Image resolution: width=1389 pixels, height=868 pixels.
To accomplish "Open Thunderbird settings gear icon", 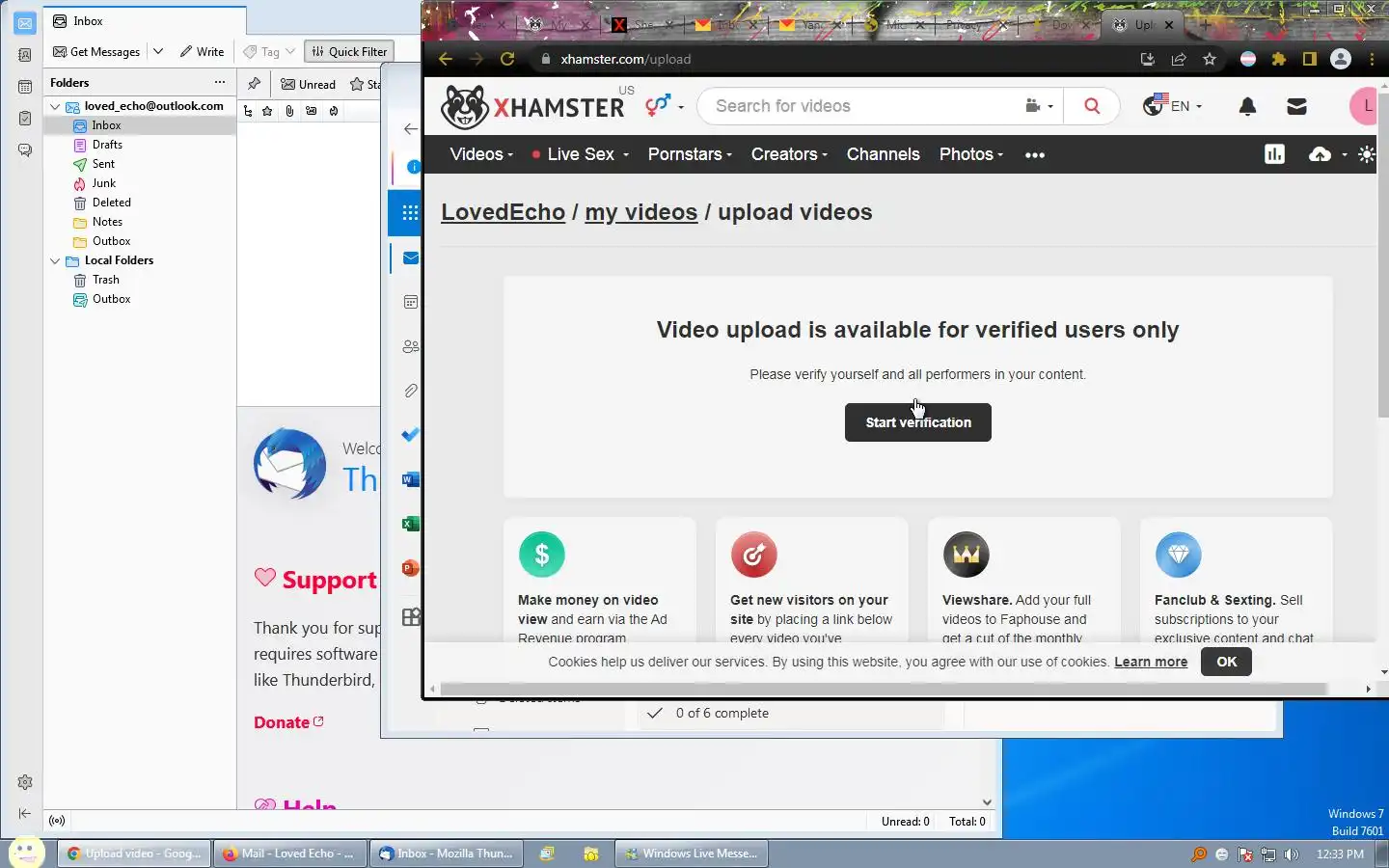I will click(25, 782).
